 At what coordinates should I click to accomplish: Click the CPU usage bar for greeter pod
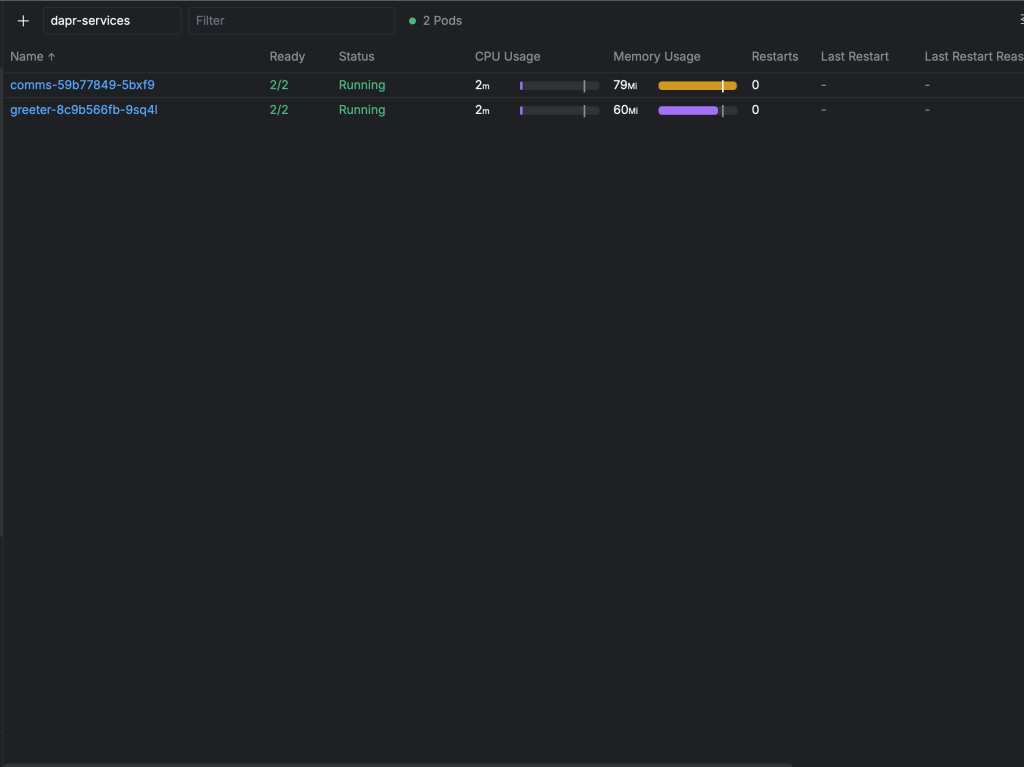click(x=556, y=110)
